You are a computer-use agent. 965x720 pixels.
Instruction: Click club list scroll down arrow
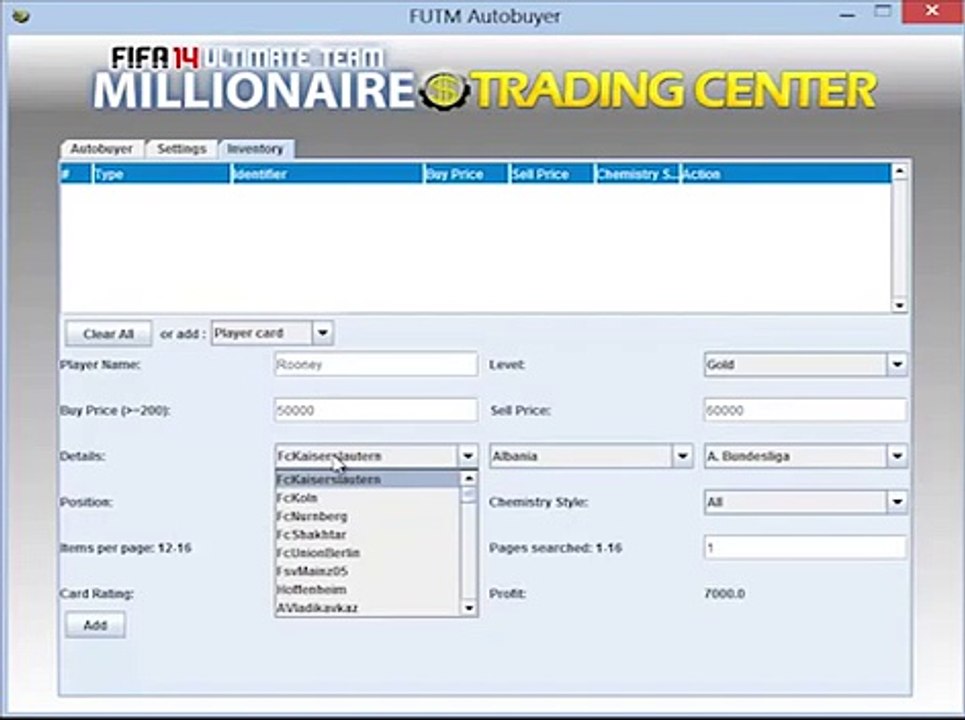[469, 608]
